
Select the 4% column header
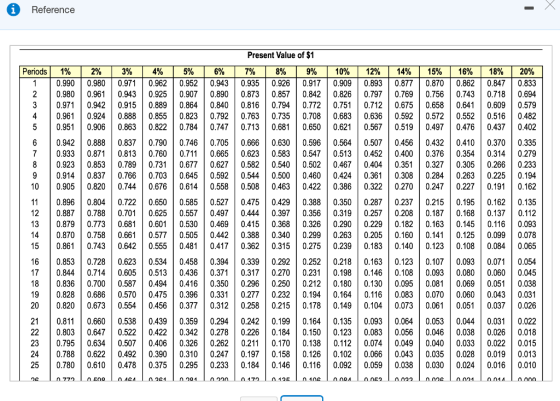coord(158,71)
